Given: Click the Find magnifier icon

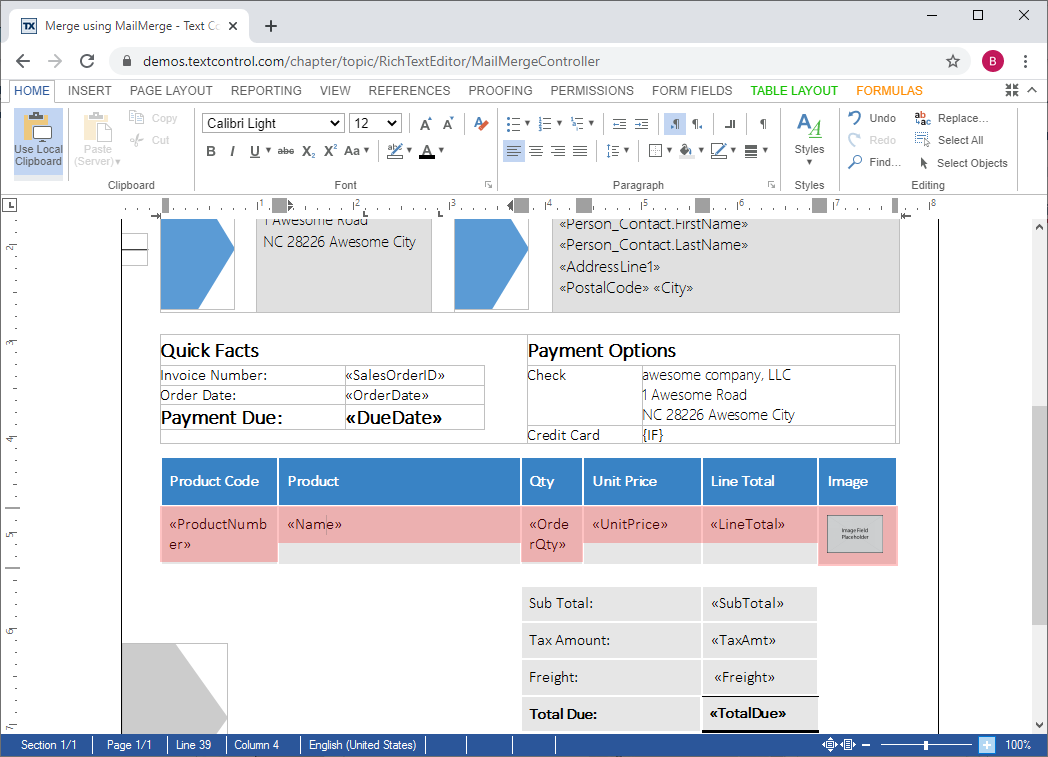Looking at the screenshot, I should (855, 162).
